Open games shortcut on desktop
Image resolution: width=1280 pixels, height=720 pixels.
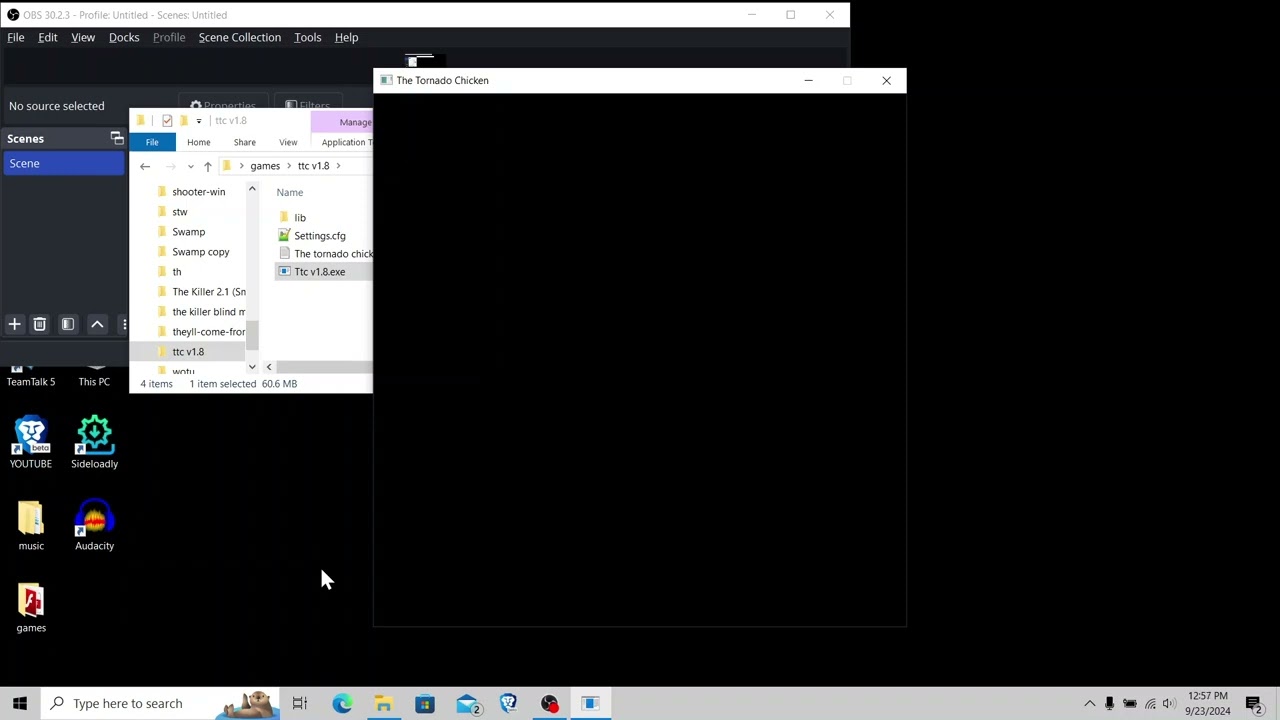click(x=31, y=607)
